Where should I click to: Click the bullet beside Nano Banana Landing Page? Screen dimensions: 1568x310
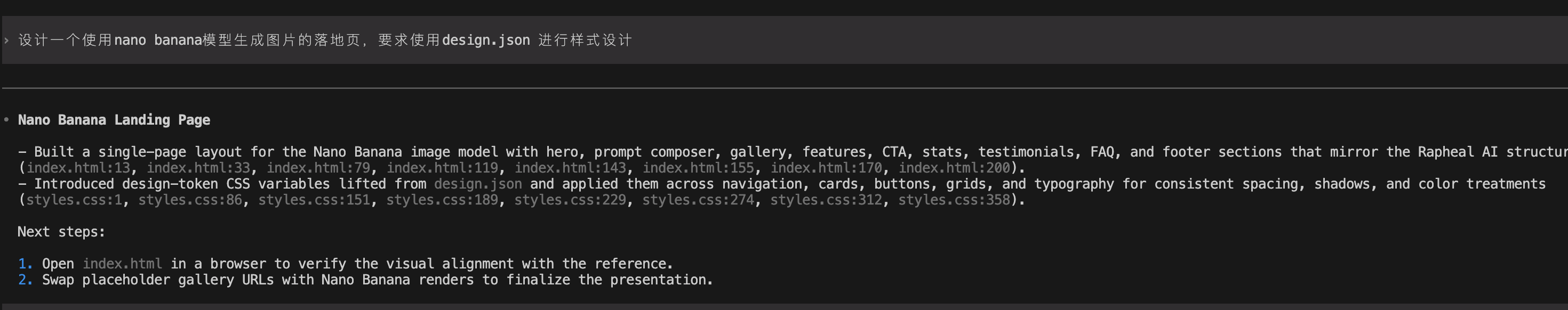6,120
